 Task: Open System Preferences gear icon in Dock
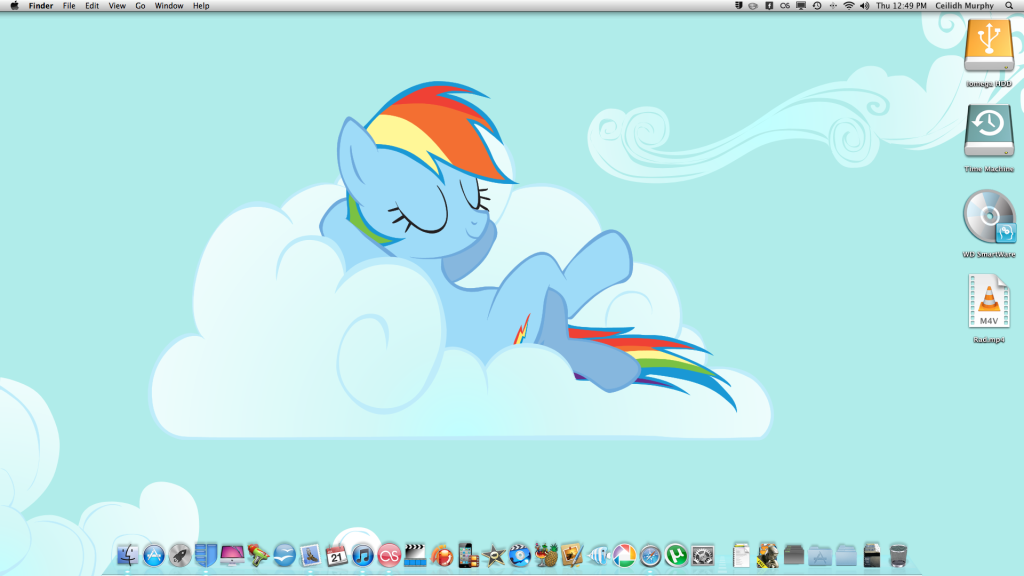[703, 556]
